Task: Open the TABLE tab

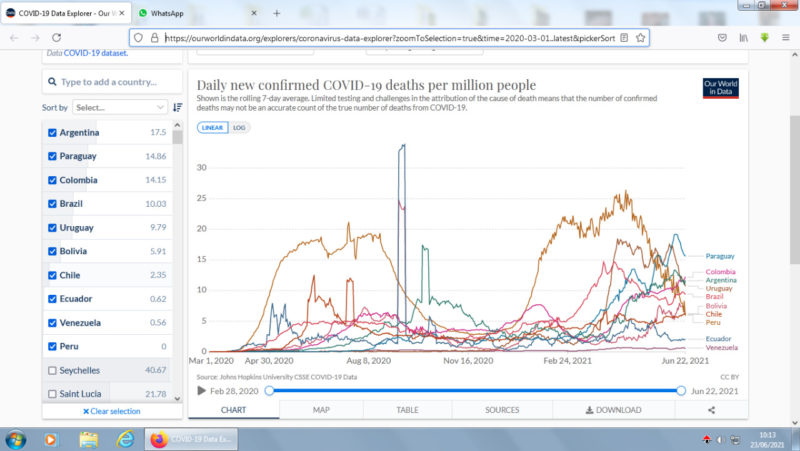Action: pos(407,409)
